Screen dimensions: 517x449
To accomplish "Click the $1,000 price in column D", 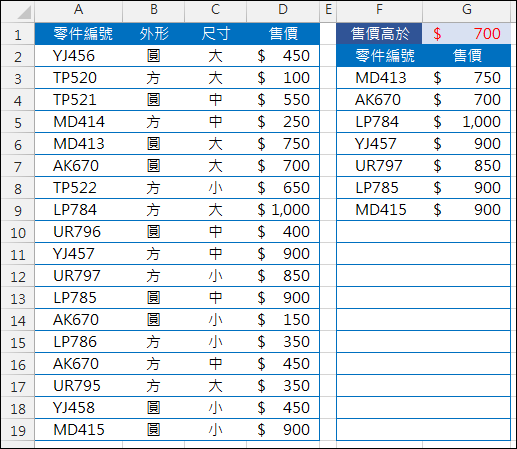I will click(283, 210).
